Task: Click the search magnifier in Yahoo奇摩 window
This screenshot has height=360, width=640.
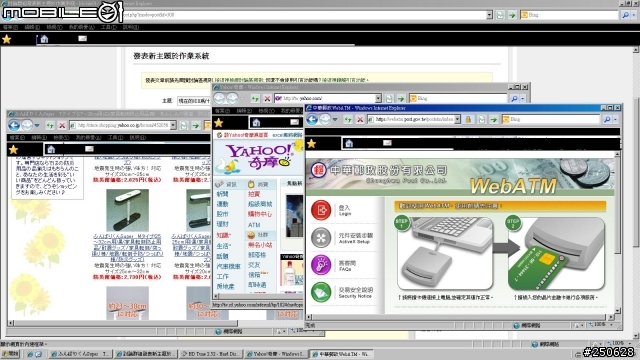Action: 514,98
